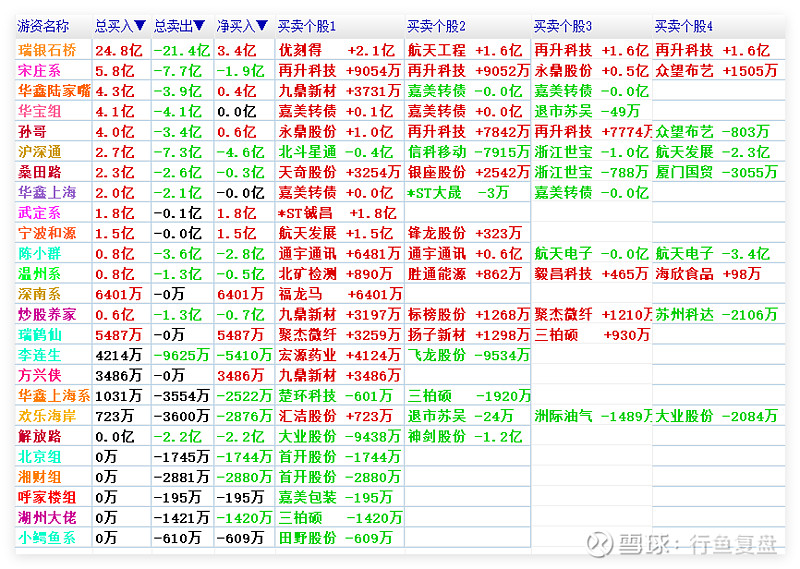Select the 华宝组 row name
Image resolution: width=800 pixels, height=569 pixels.
[39, 111]
